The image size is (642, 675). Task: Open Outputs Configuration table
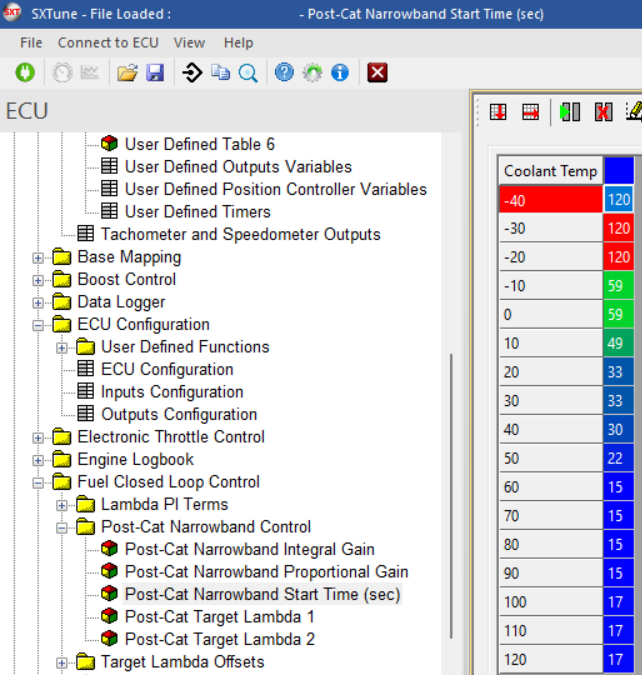coord(179,414)
